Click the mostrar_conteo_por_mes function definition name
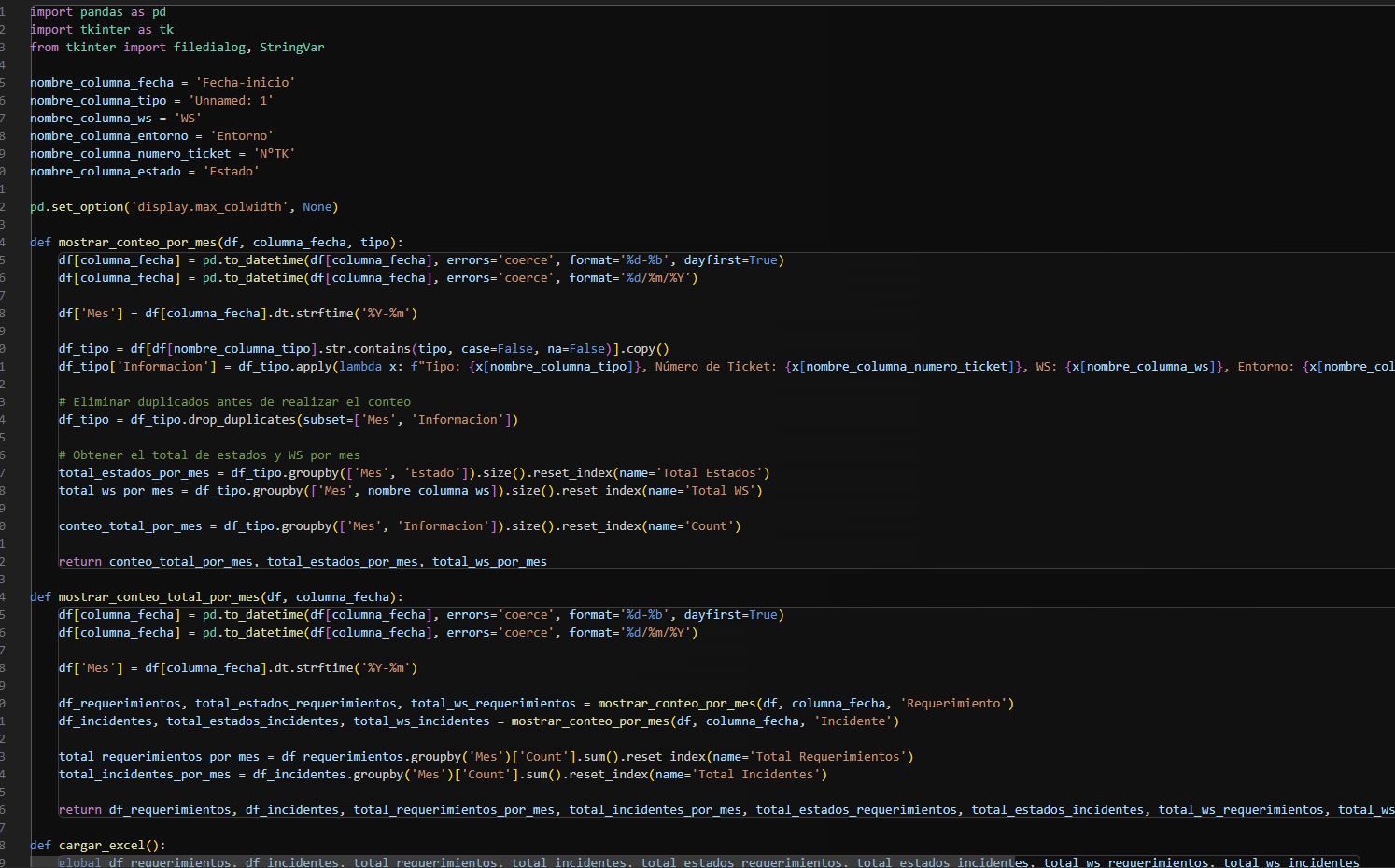This screenshot has width=1395, height=868. click(137, 243)
